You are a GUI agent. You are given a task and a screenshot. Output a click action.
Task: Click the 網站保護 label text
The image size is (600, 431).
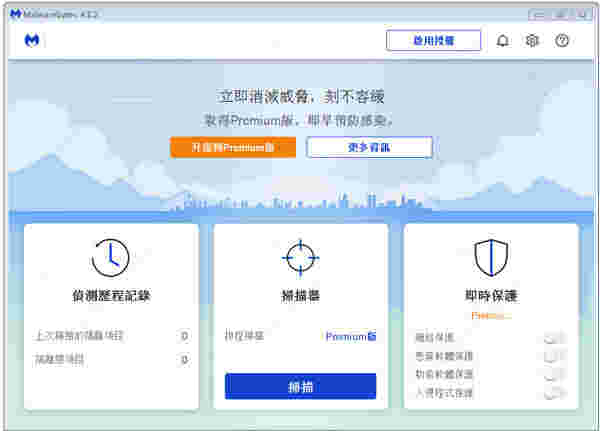point(435,338)
